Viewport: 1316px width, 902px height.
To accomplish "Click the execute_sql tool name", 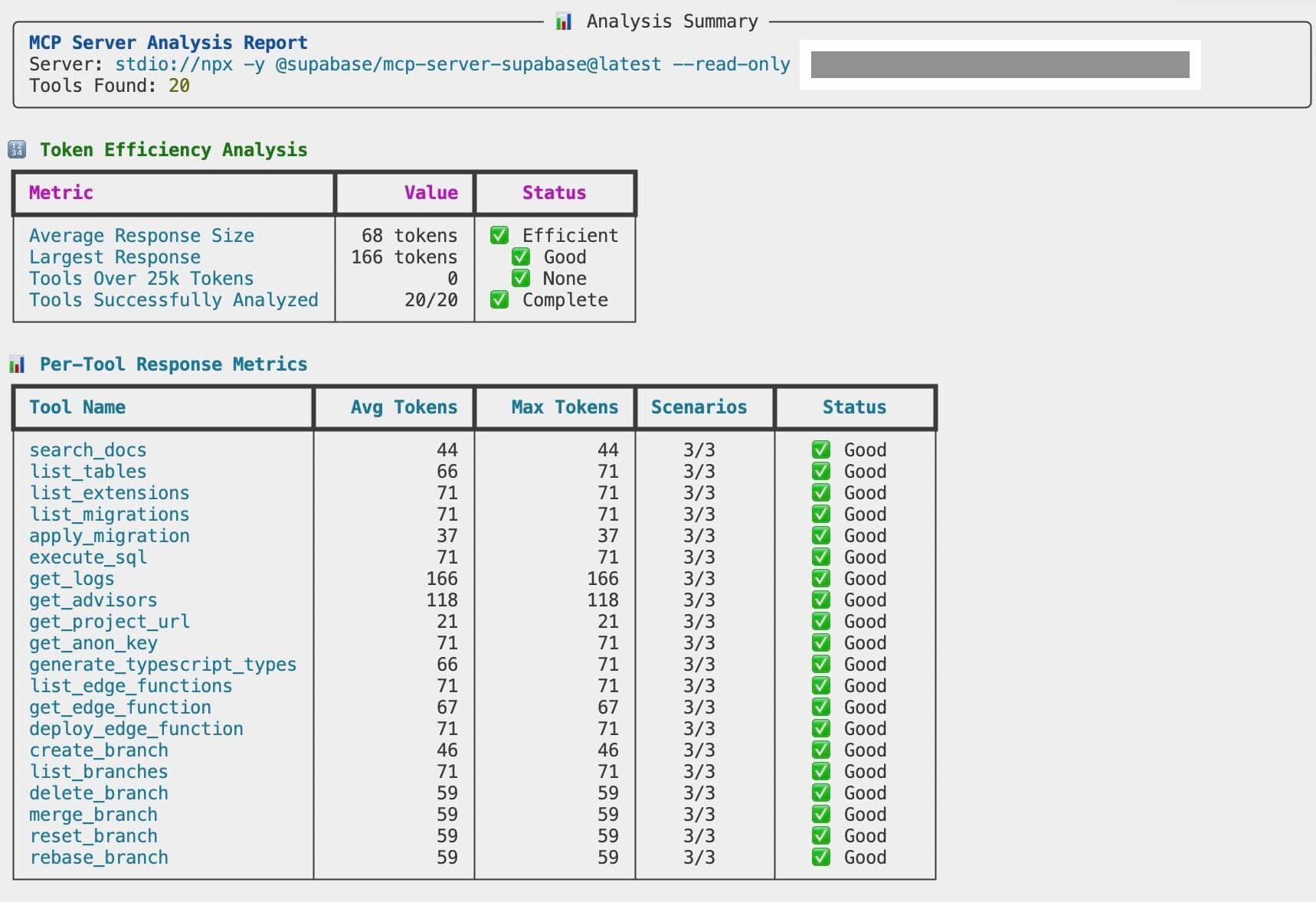I will click(88, 557).
